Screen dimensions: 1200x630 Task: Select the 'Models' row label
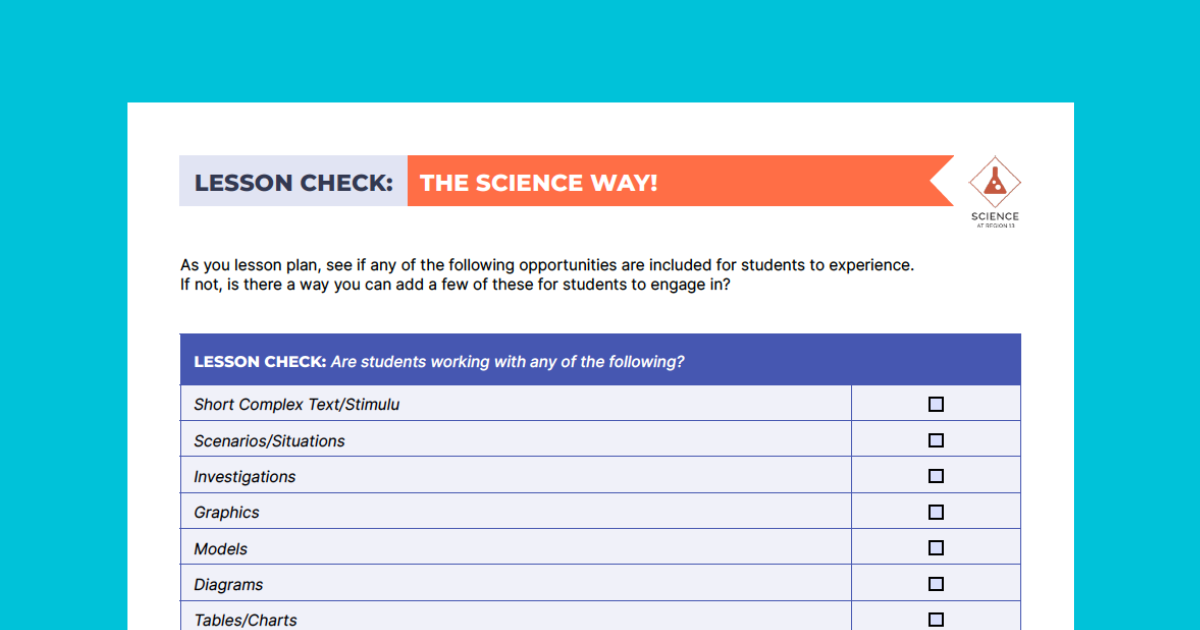(221, 549)
